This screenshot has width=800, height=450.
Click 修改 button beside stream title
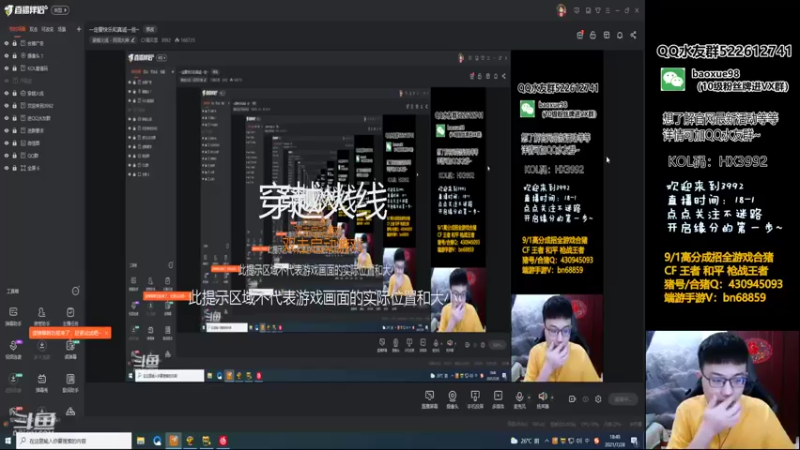click(x=150, y=30)
